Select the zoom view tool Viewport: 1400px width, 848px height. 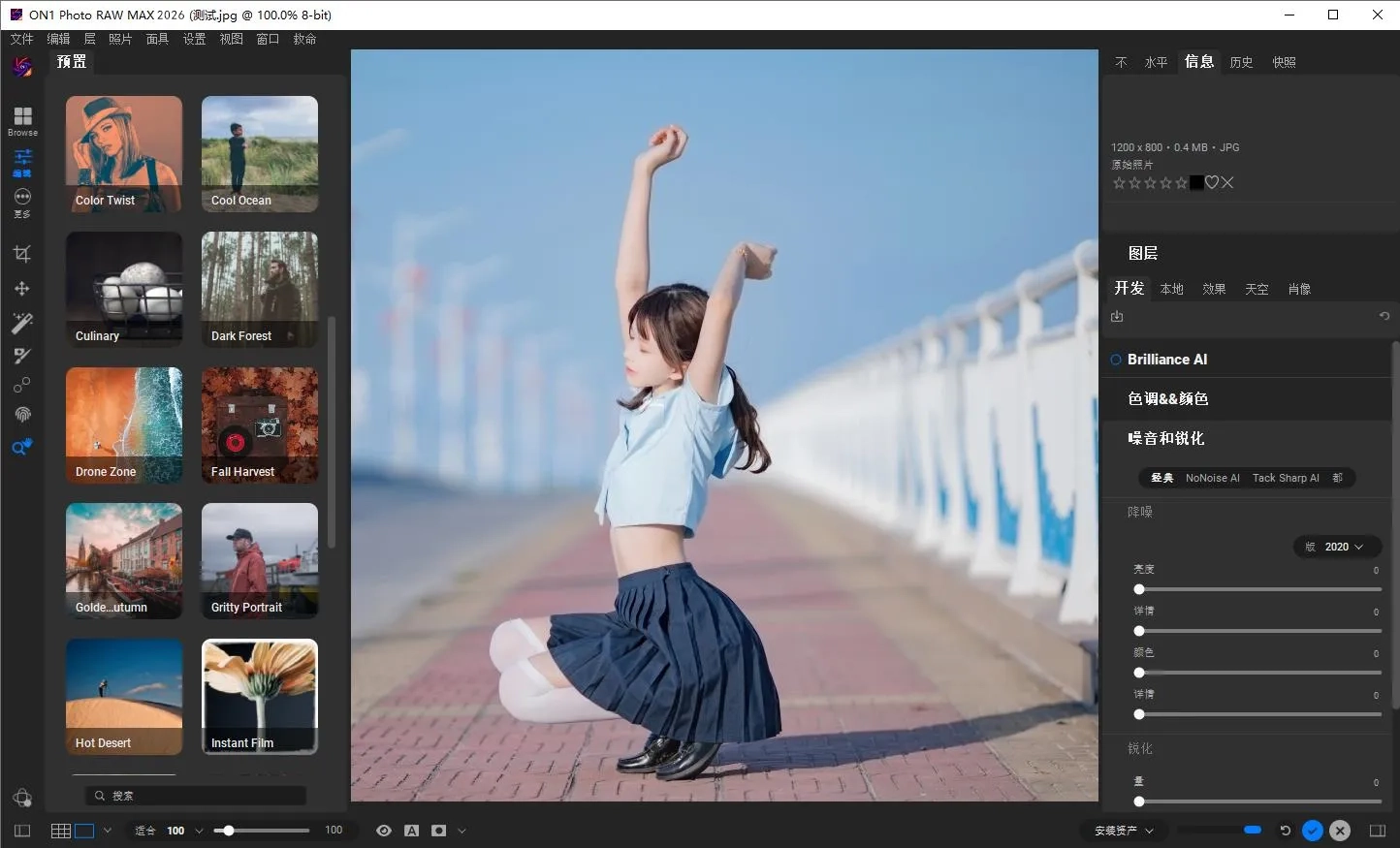coord(21,448)
